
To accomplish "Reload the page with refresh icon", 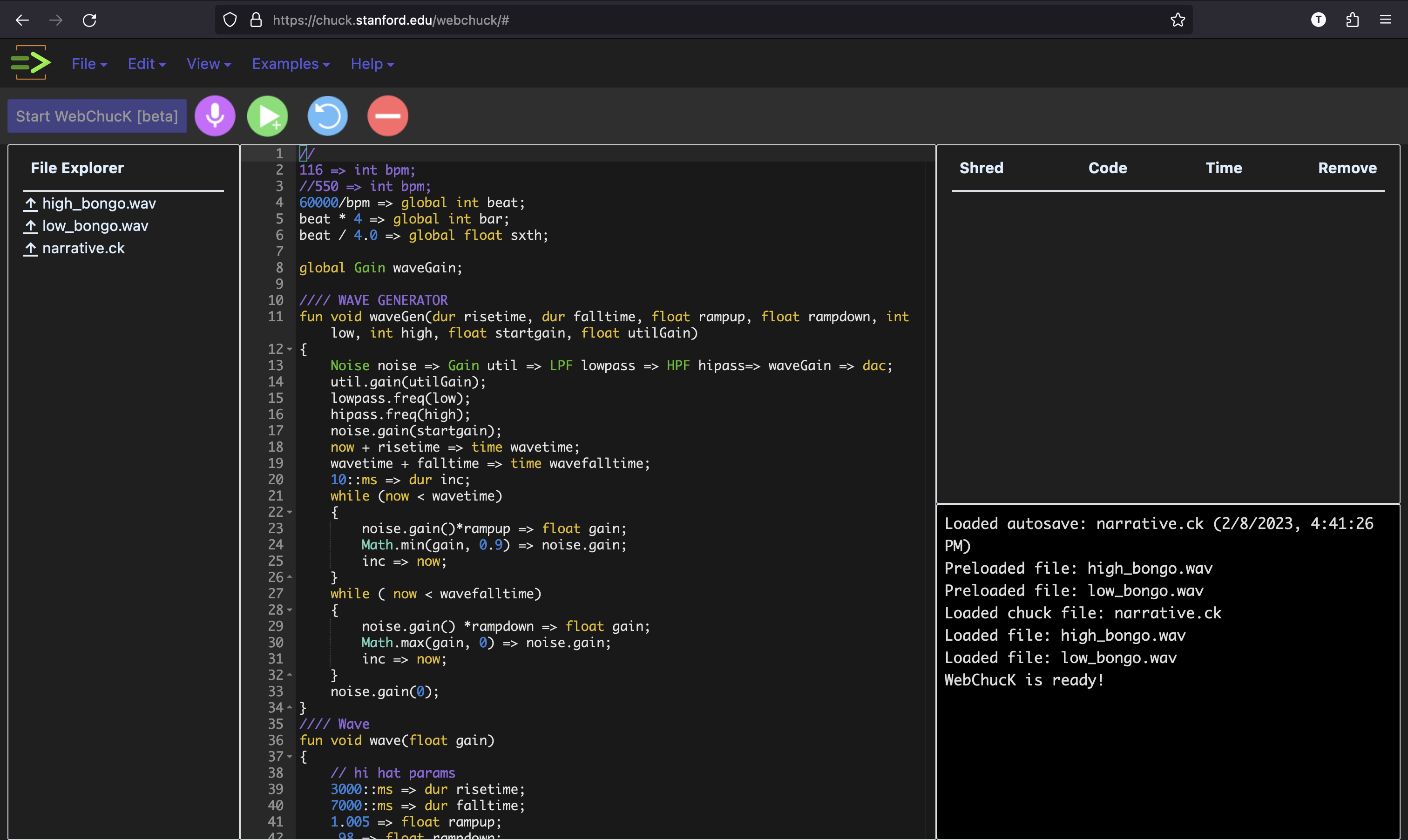I will (x=89, y=20).
